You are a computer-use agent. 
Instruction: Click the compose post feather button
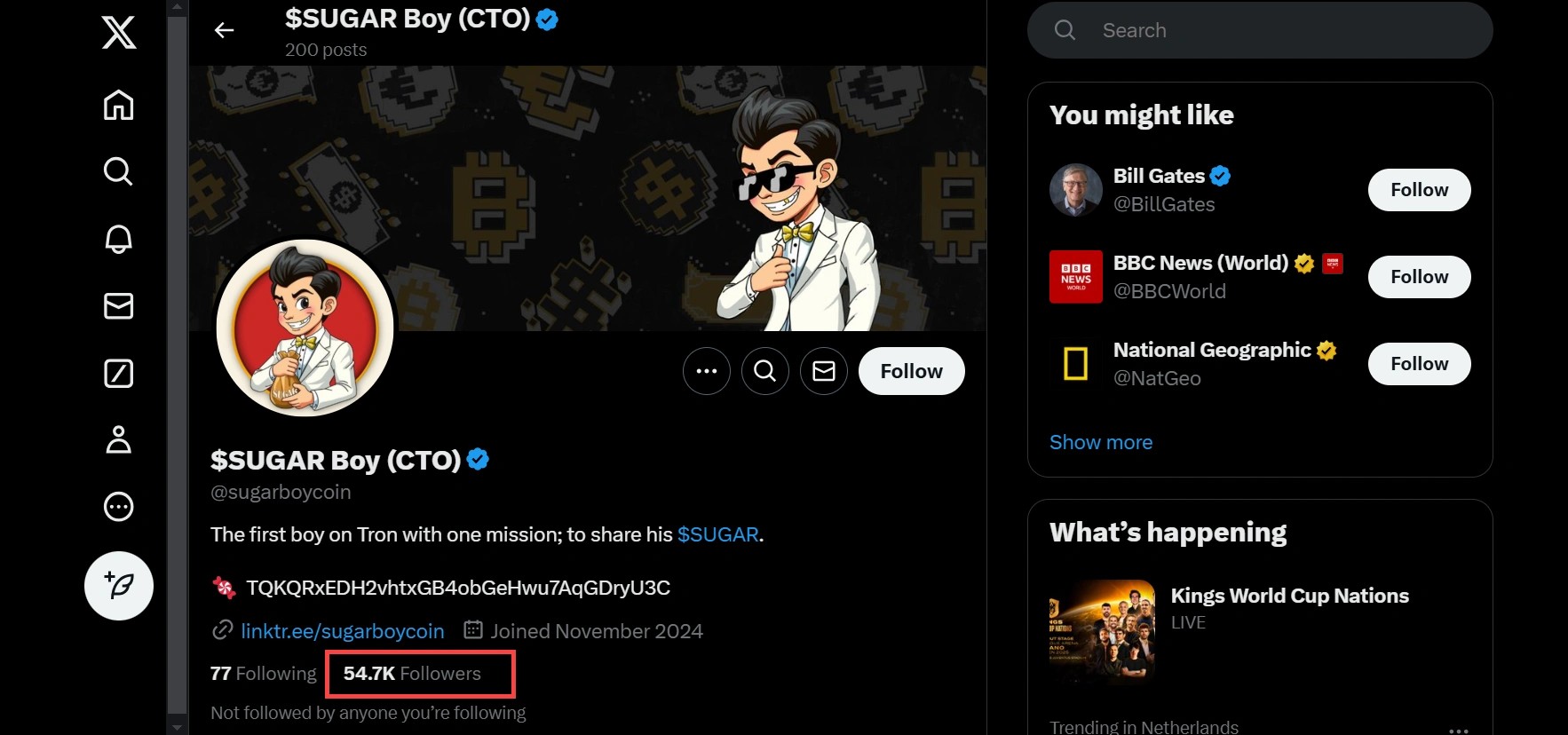pos(119,586)
